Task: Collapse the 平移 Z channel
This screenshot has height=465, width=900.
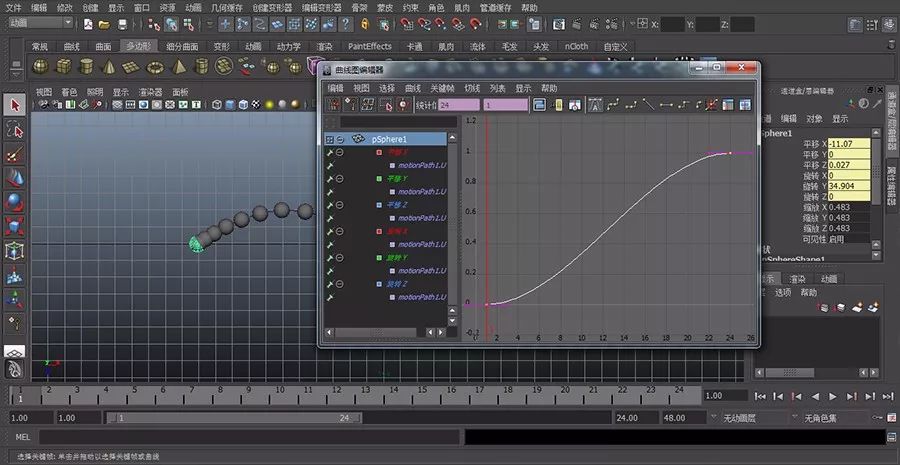Action: click(x=340, y=205)
